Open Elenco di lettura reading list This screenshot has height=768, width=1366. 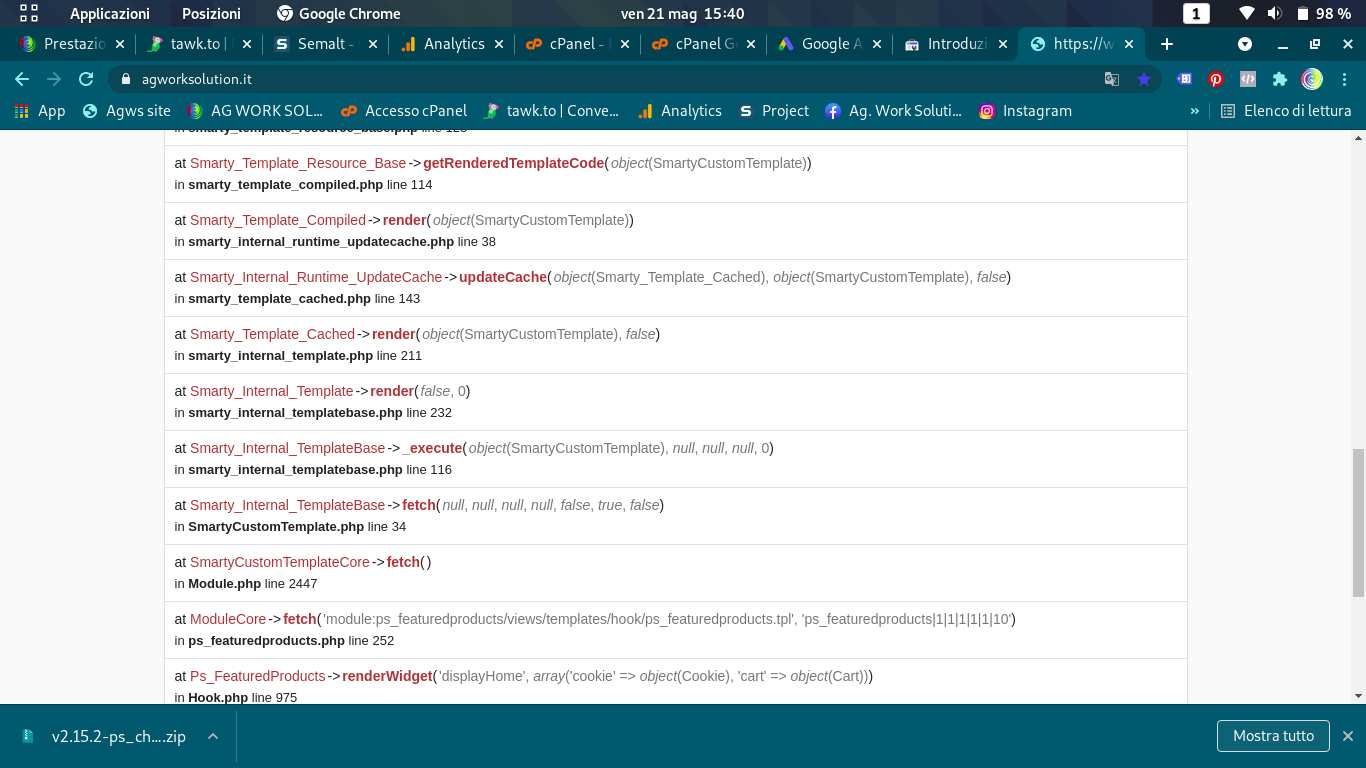(1286, 111)
